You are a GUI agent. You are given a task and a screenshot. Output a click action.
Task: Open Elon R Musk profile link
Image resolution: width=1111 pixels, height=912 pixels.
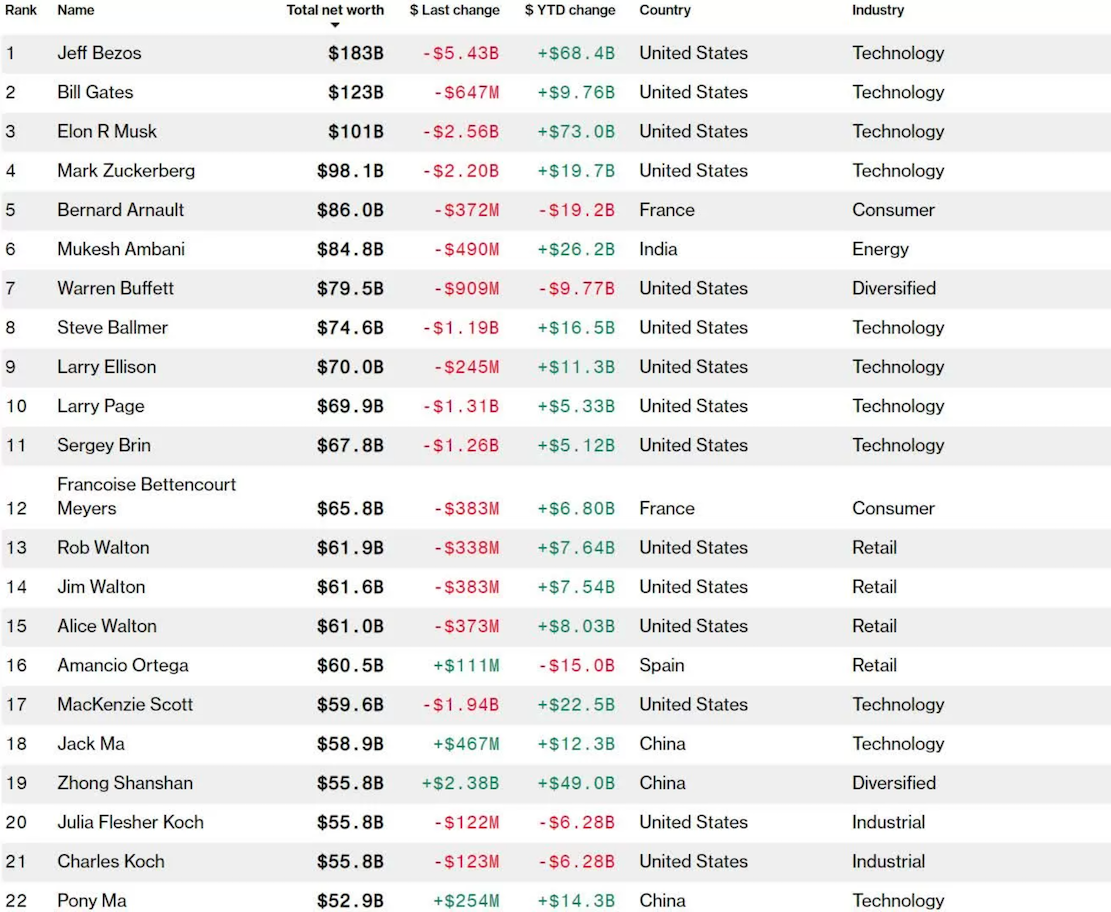click(107, 131)
